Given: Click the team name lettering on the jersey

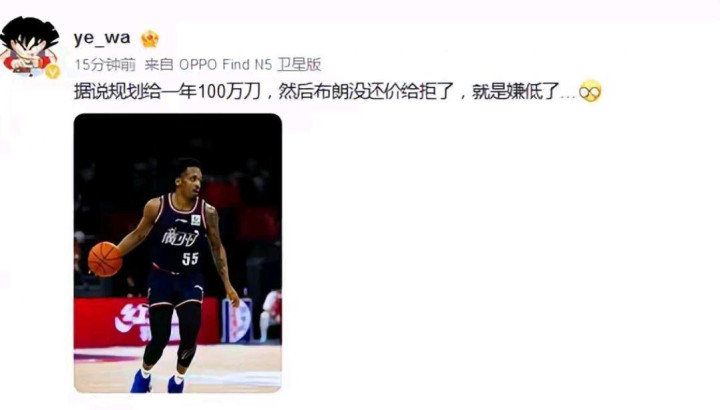Looking at the screenshot, I should [180, 238].
